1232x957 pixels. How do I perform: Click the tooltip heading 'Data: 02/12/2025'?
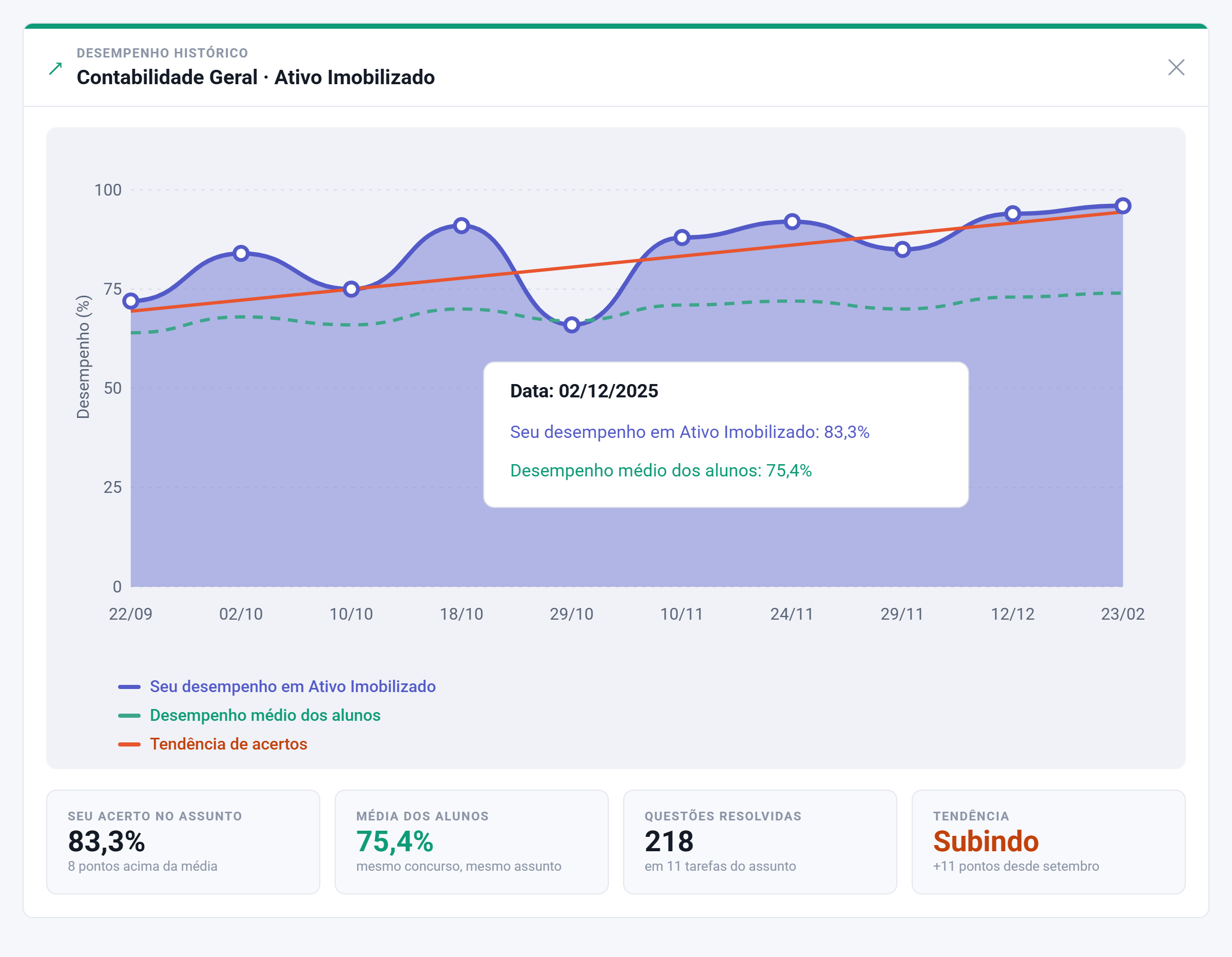click(584, 391)
